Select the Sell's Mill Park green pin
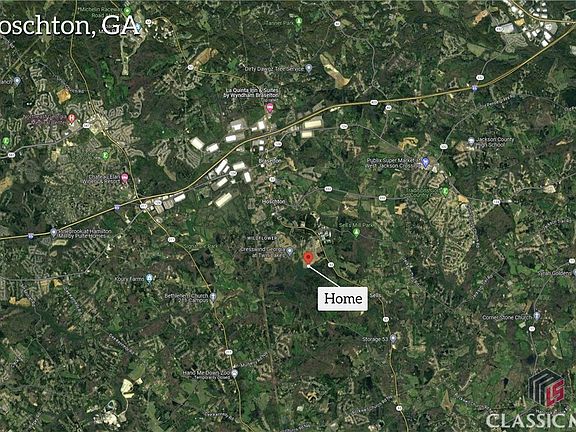The width and height of the screenshot is (576, 432). coord(356,233)
